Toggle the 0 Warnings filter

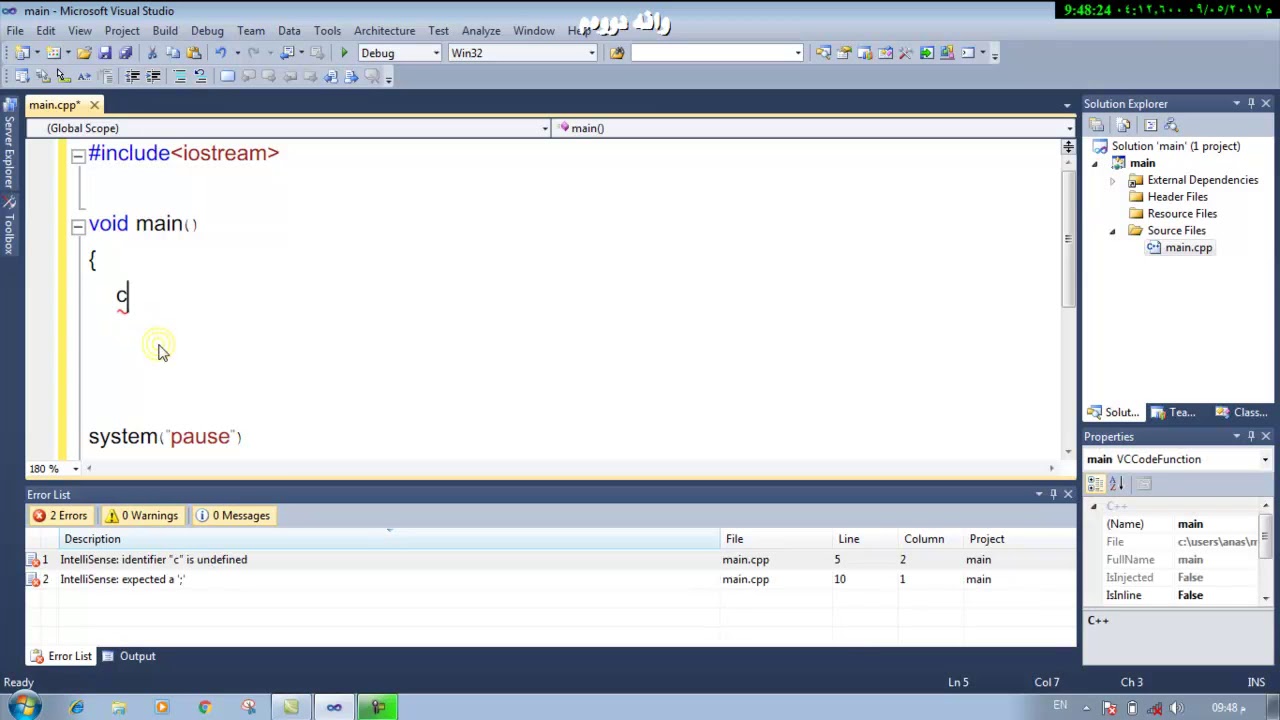click(x=142, y=516)
